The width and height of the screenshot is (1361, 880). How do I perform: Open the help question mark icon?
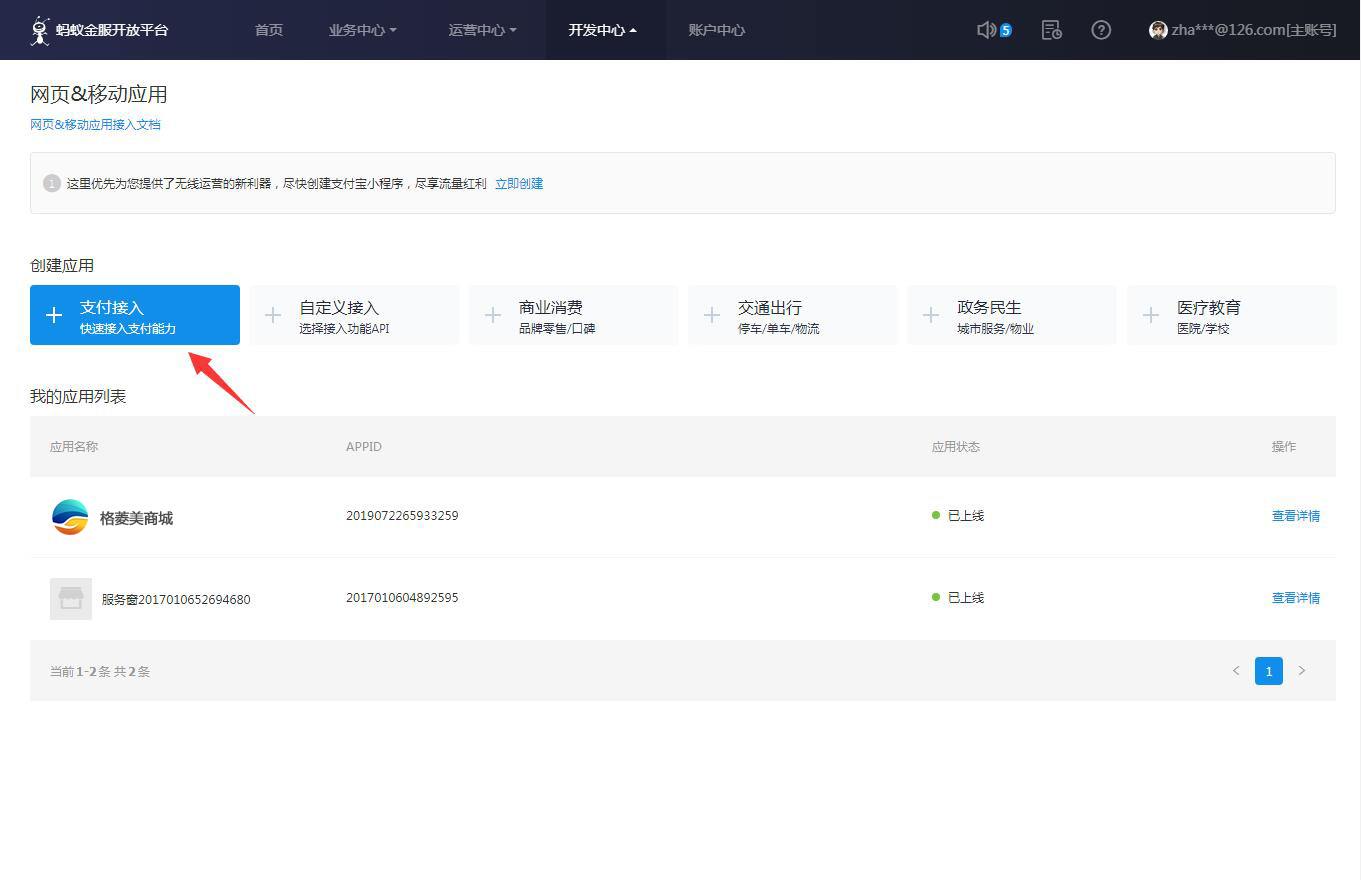[x=1101, y=30]
